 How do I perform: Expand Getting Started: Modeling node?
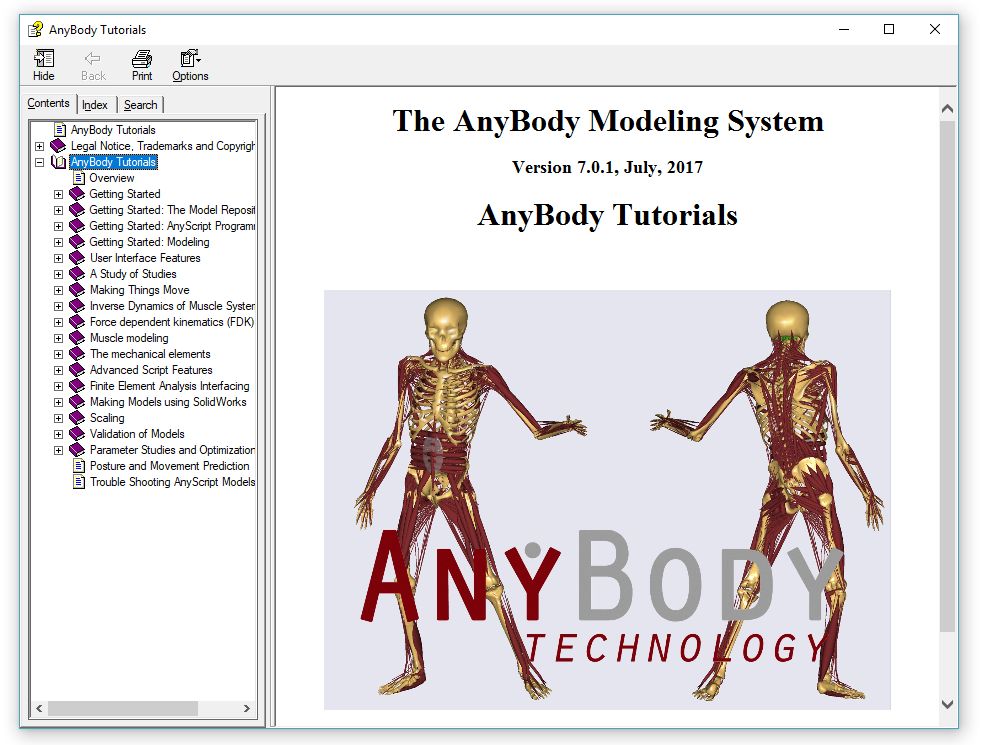pos(58,242)
